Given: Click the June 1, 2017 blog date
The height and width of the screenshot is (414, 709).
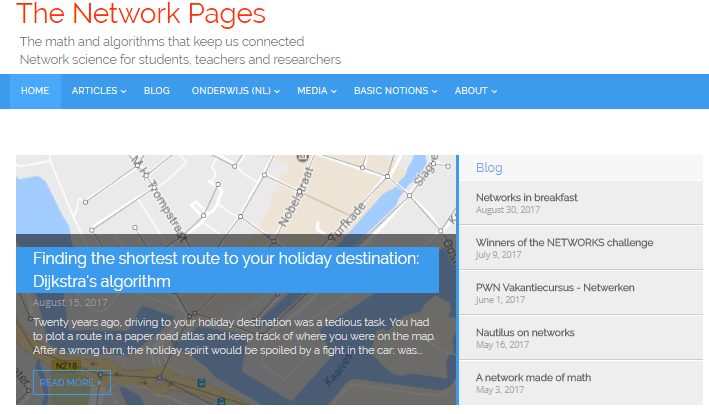Looking at the screenshot, I should click(x=500, y=300).
